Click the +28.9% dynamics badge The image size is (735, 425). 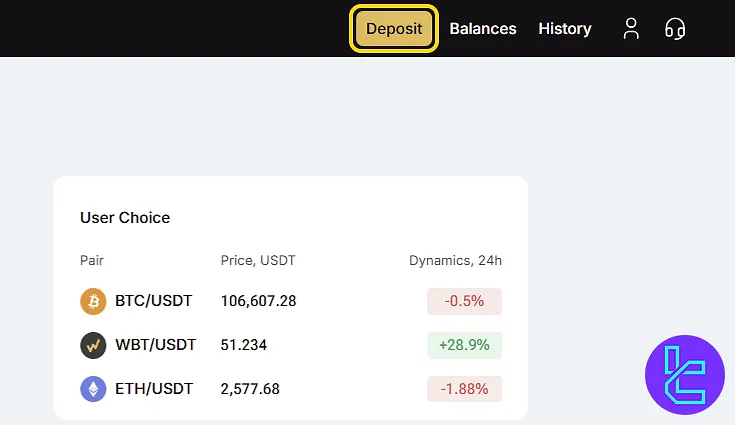pos(464,345)
